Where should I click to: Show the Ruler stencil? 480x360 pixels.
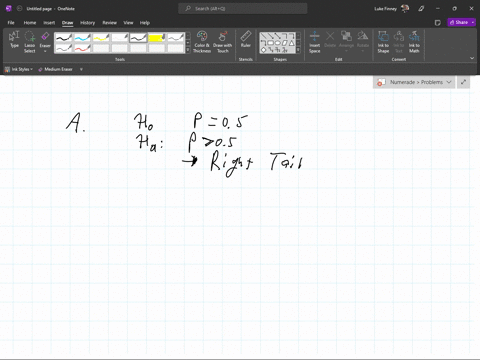(246, 39)
